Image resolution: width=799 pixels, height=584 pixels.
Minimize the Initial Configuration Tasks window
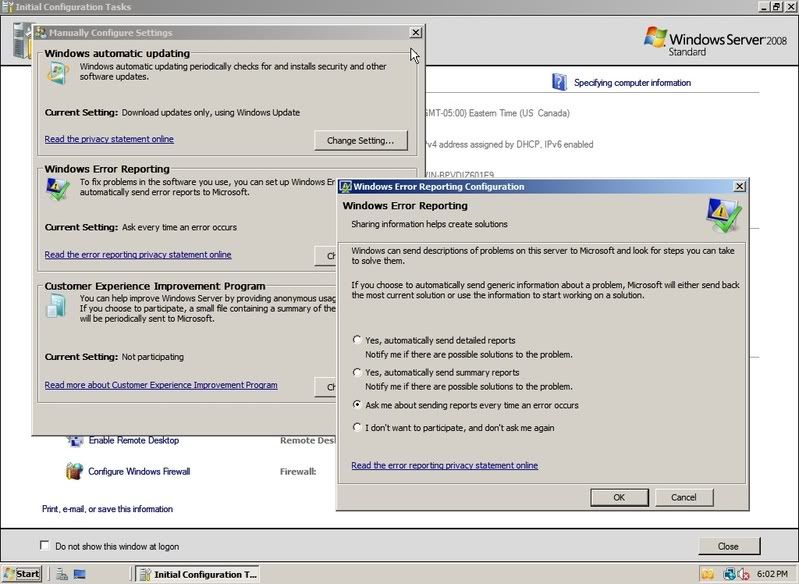point(764,7)
